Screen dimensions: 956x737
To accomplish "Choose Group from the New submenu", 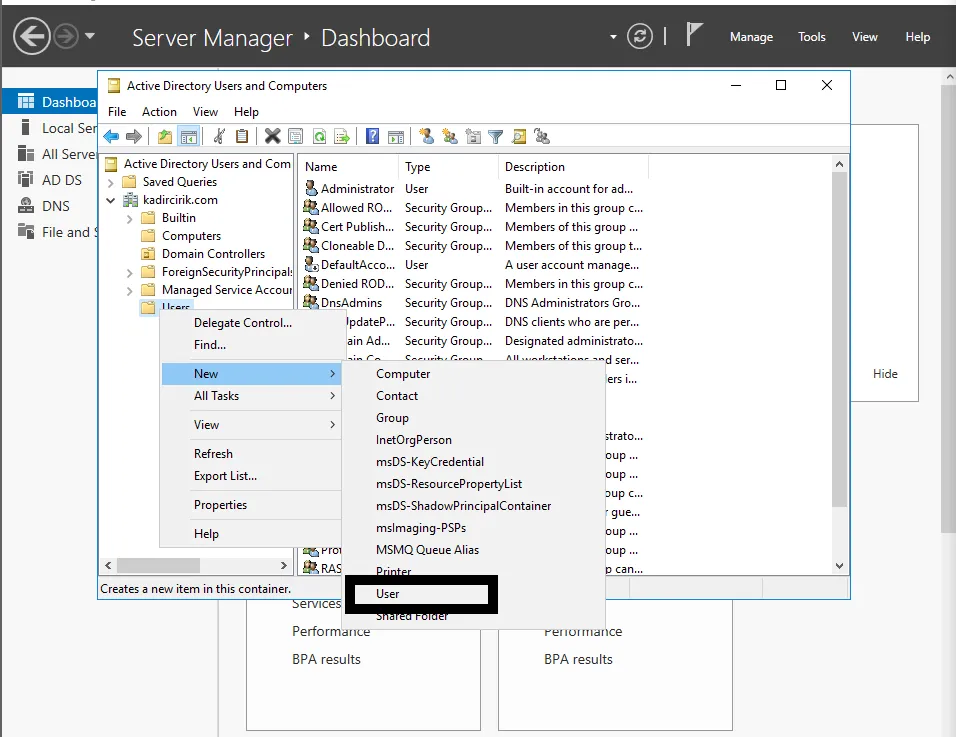I will (473, 418).
